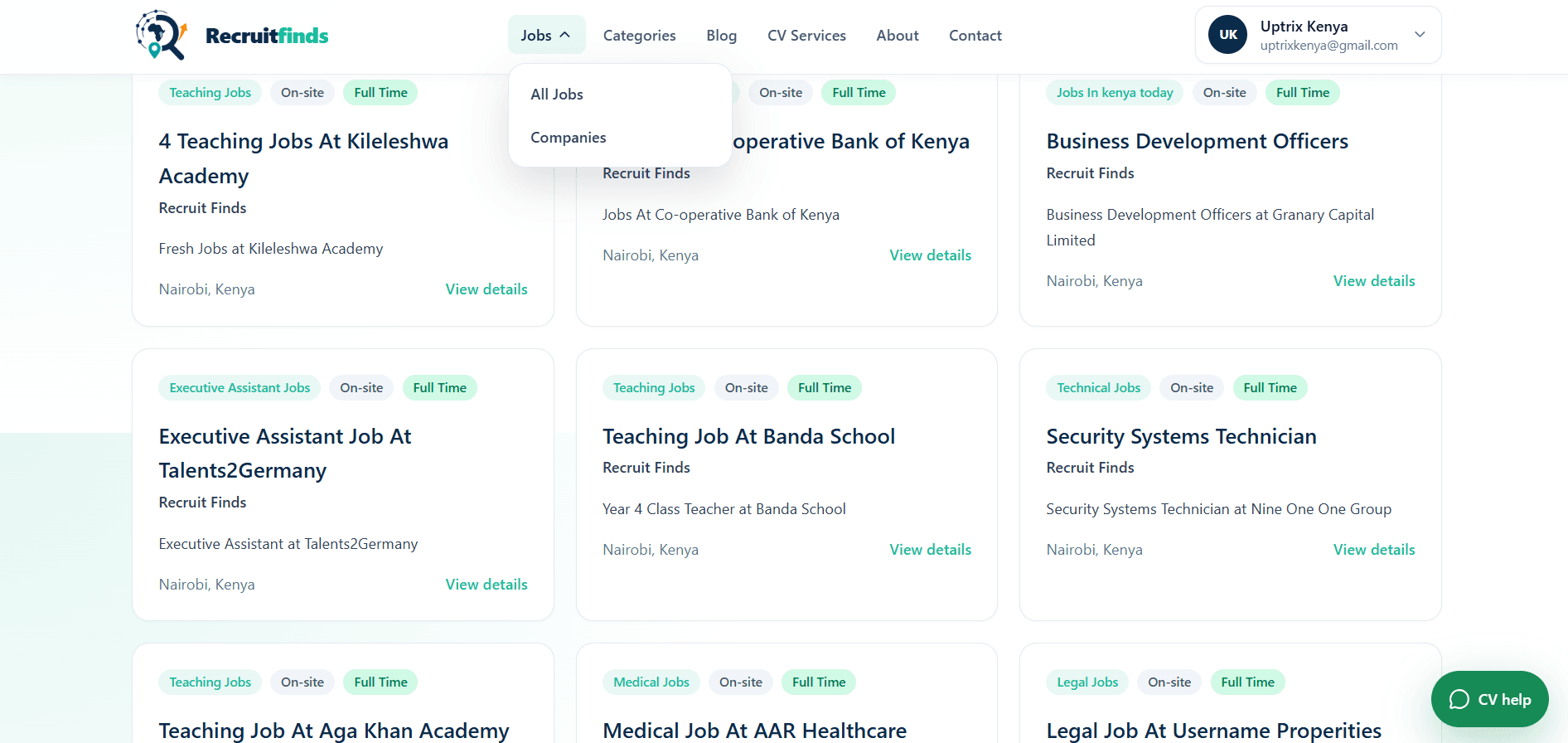
Task: Click On-site badge on Medical Jobs card
Action: pos(741,682)
